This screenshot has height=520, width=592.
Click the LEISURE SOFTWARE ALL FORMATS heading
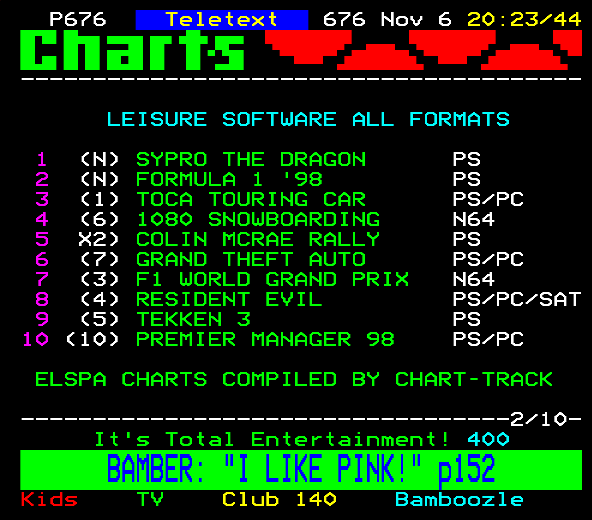point(308,119)
